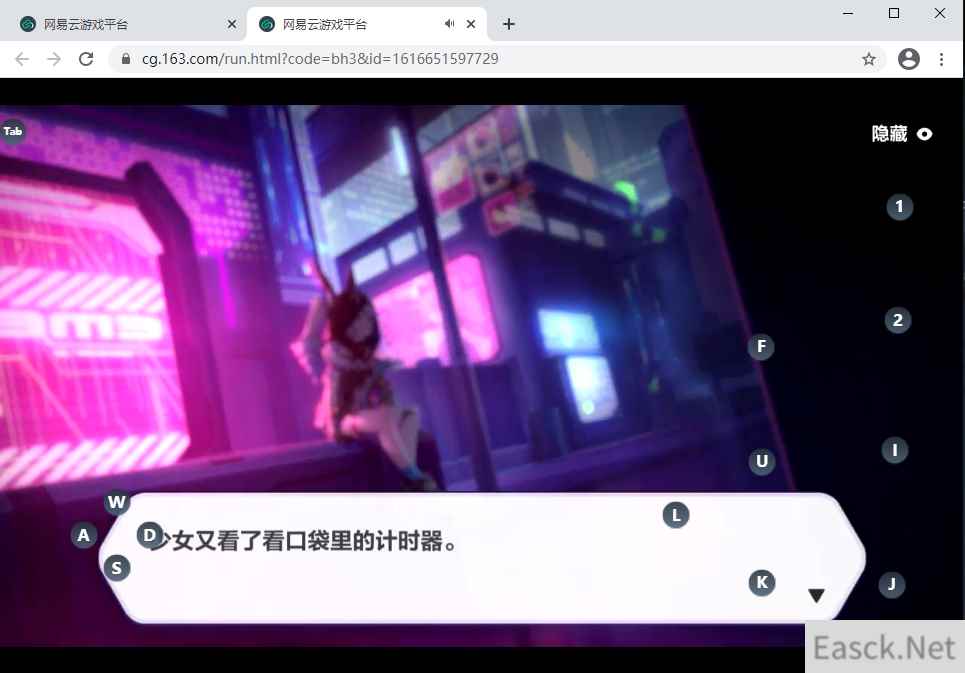
Task: Tap the W virtual key button
Action: coord(117,501)
